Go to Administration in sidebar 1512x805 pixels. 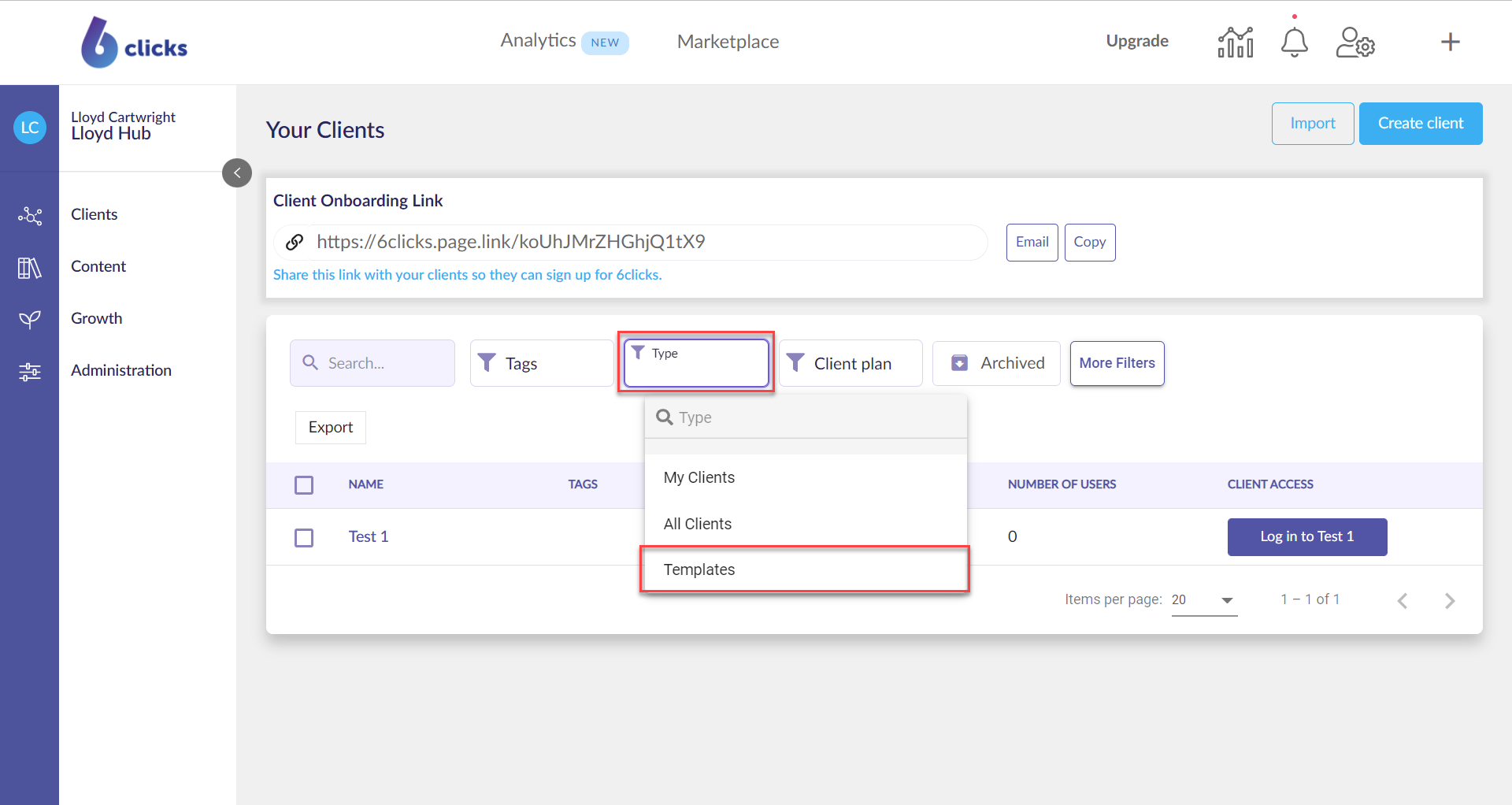(x=121, y=370)
